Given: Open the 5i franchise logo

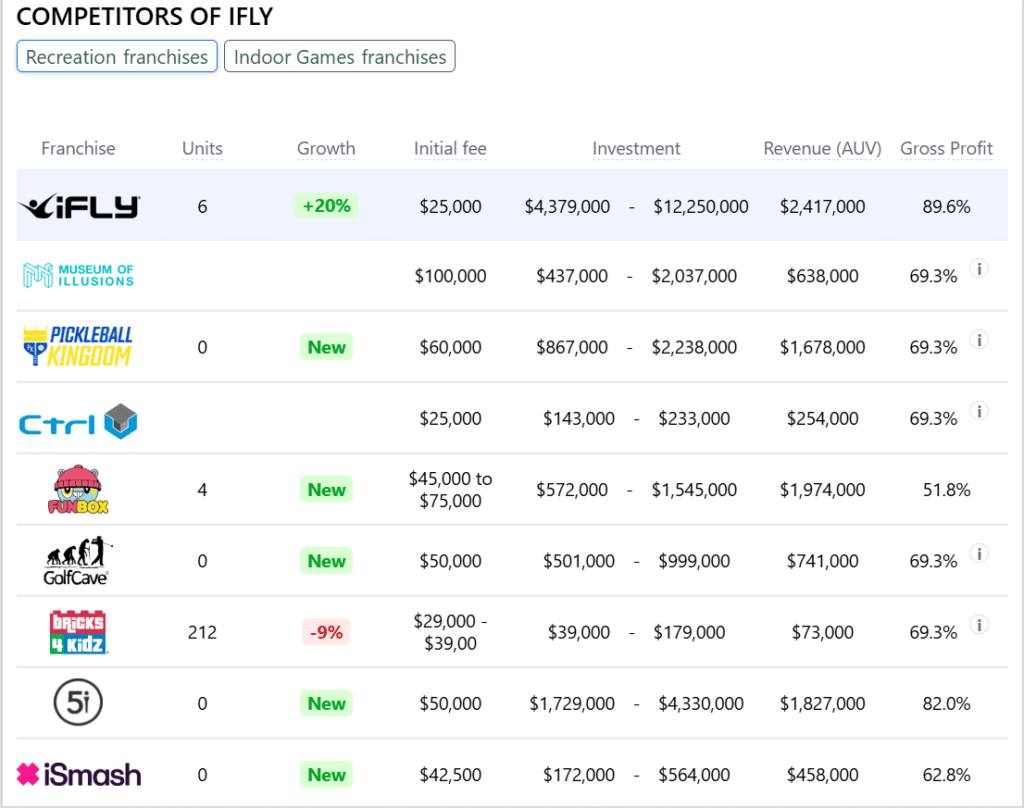Looking at the screenshot, I should (78, 703).
